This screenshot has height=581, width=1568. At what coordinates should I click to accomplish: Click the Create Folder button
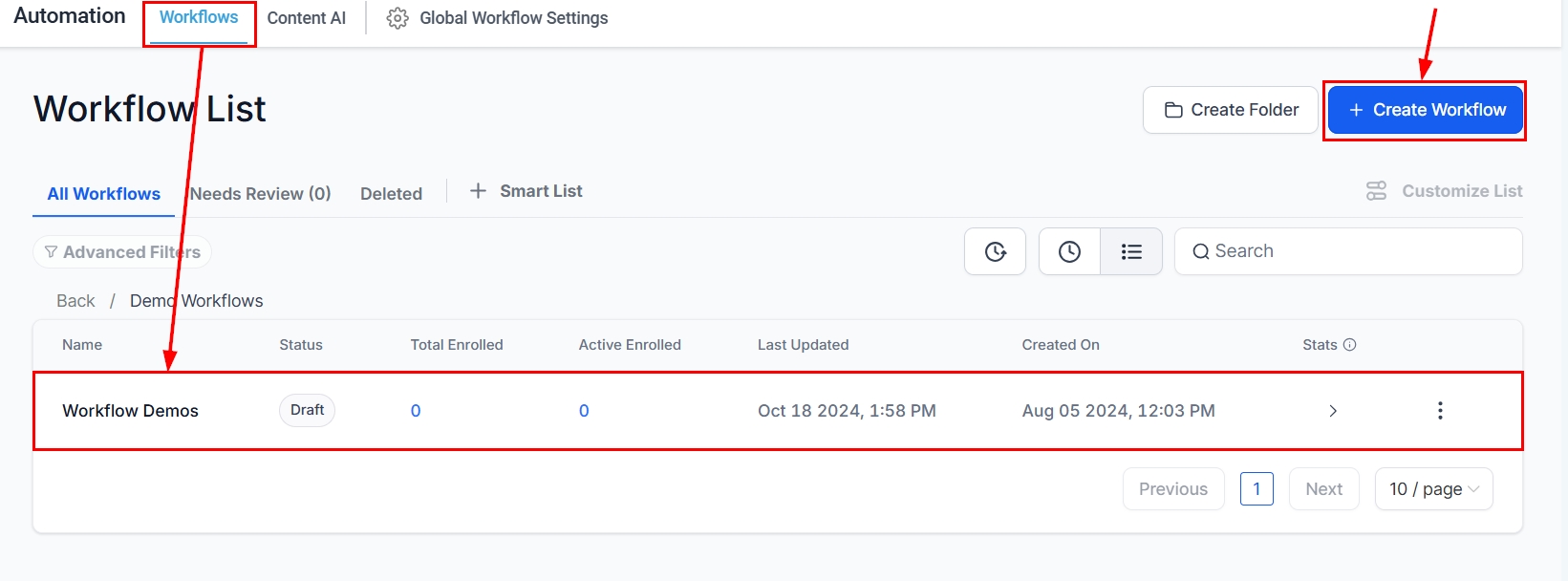pyautogui.click(x=1230, y=111)
